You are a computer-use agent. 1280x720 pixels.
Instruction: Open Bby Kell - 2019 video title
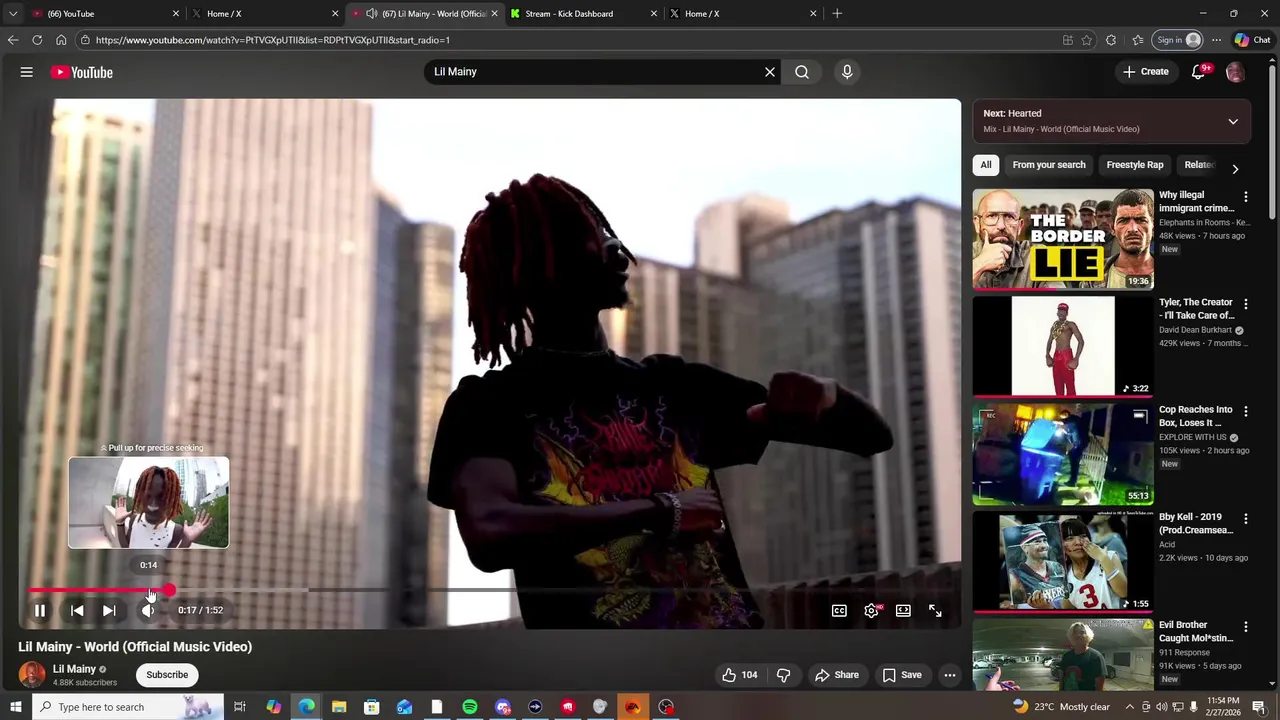click(1196, 524)
